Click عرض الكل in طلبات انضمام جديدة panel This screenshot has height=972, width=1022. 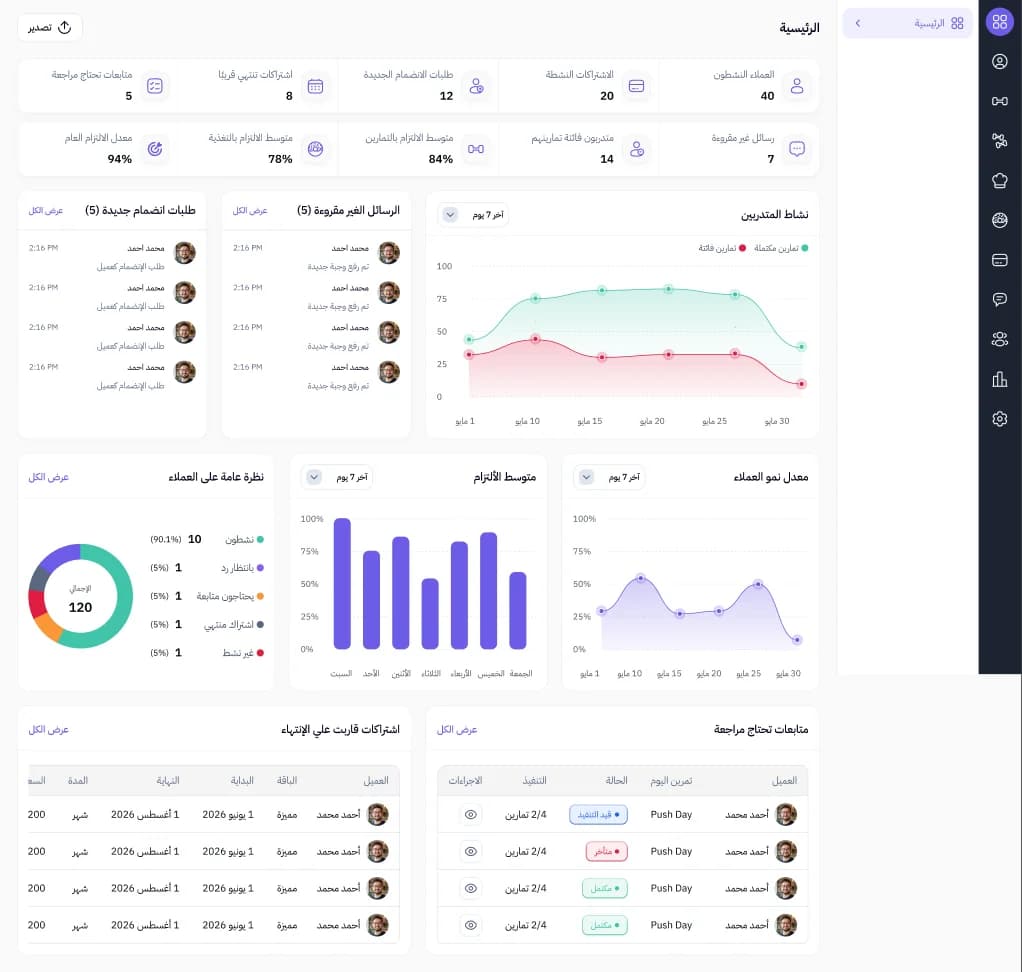[46, 211]
